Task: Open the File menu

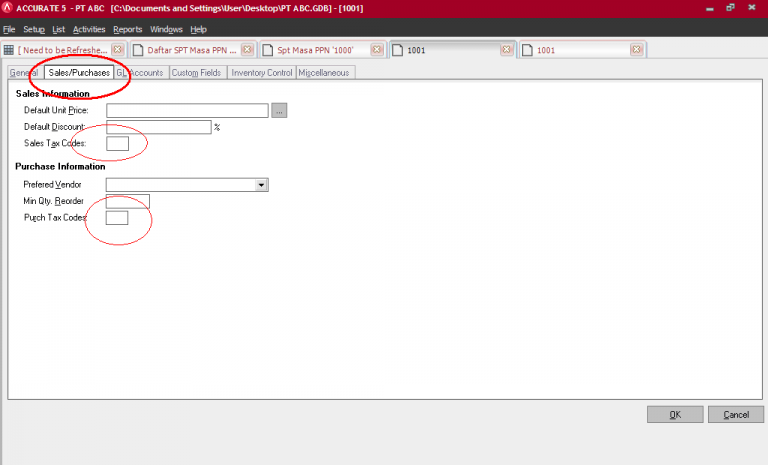Action: 9,29
